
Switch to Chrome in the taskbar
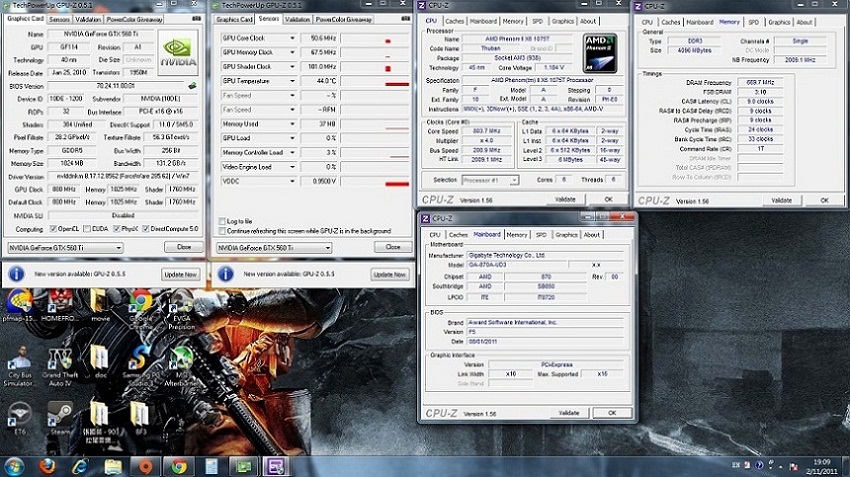(178, 466)
